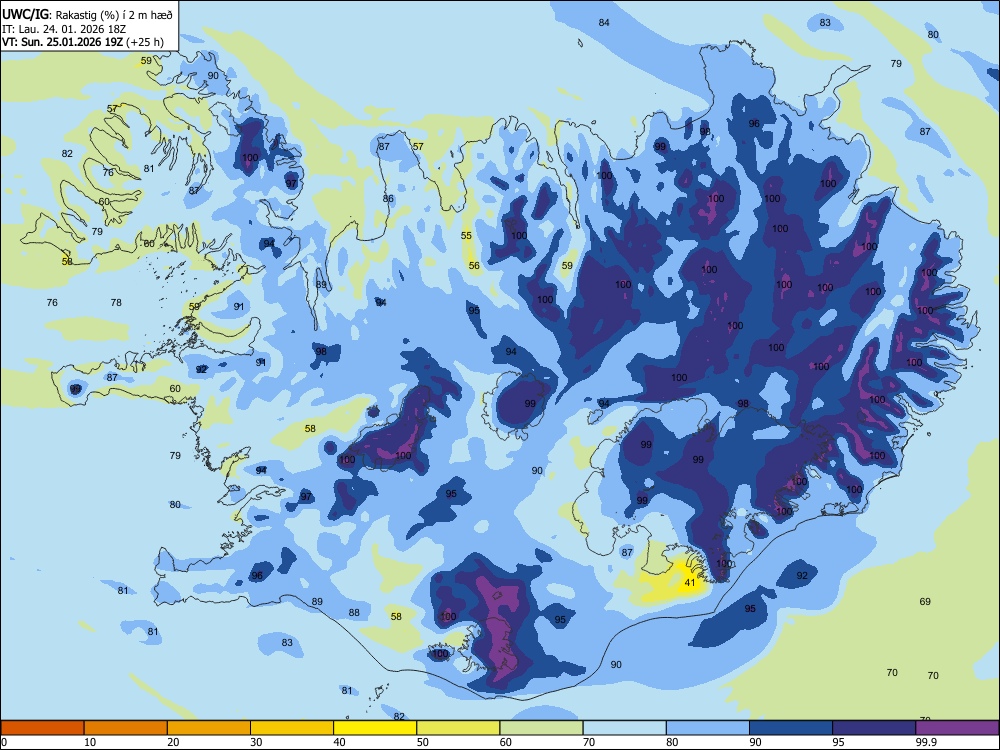Click the '41' value in the yellow patch
Viewport: 1000px width, 750px height.
coord(689,583)
